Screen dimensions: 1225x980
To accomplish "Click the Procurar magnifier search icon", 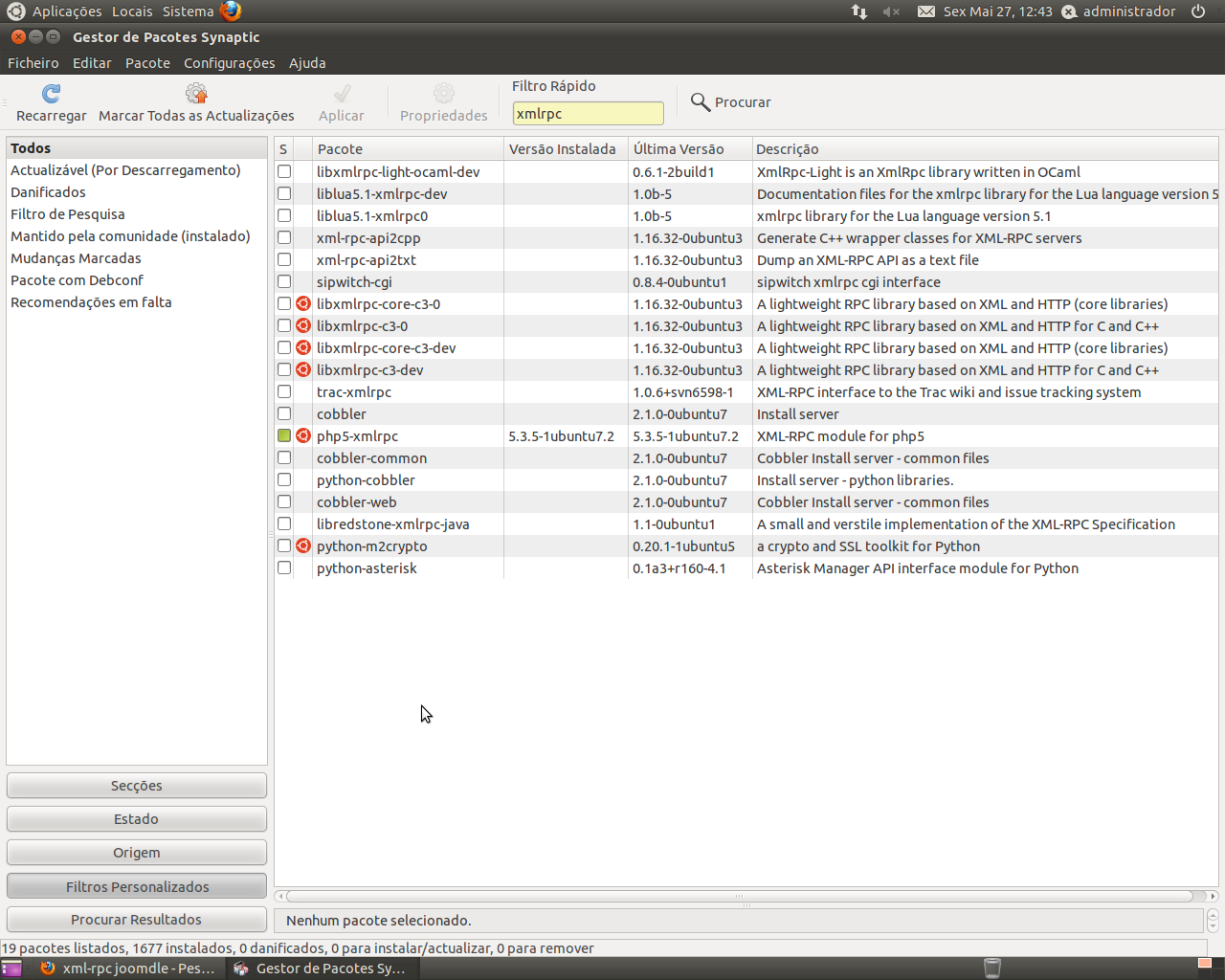I will (x=701, y=102).
